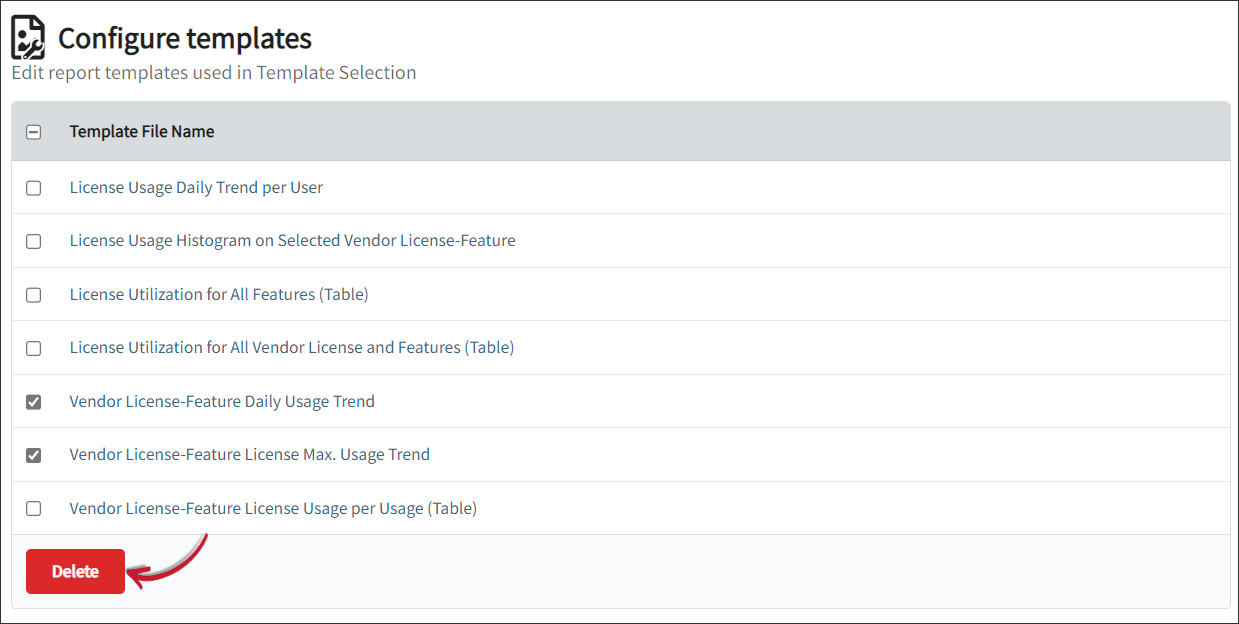Check Vendor License-Feature License Usage per Usage
The image size is (1239, 624).
click(33, 508)
